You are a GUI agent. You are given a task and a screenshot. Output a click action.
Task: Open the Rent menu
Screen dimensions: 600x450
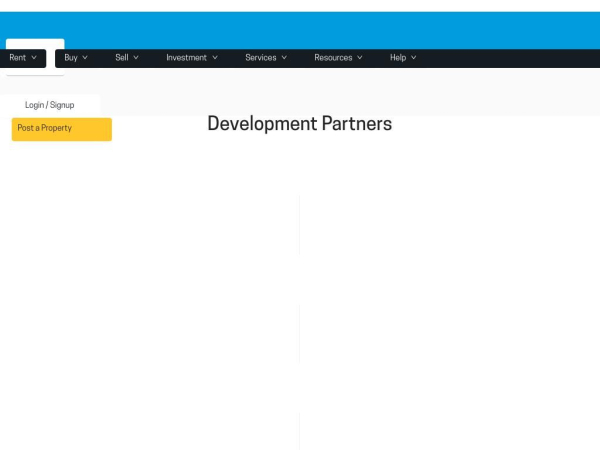[x=18, y=58]
